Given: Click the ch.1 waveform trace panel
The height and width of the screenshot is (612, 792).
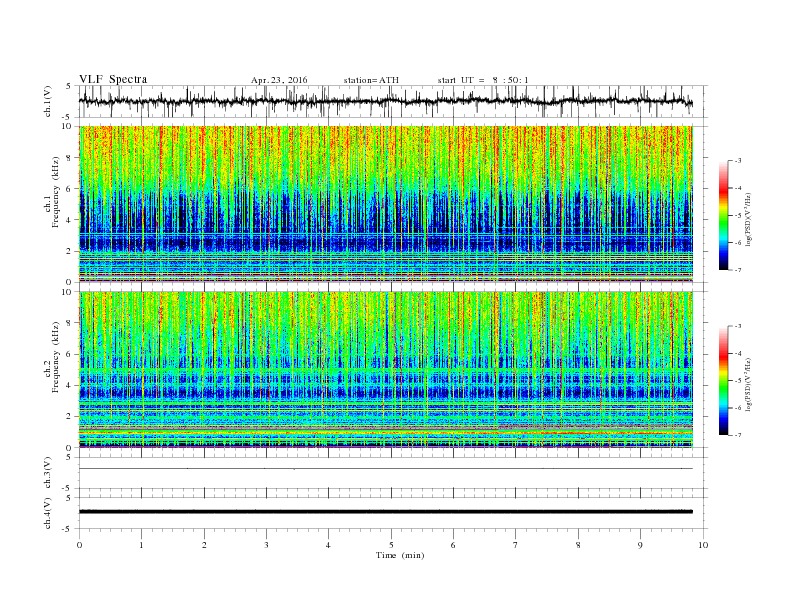Looking at the screenshot, I should 393,101.
